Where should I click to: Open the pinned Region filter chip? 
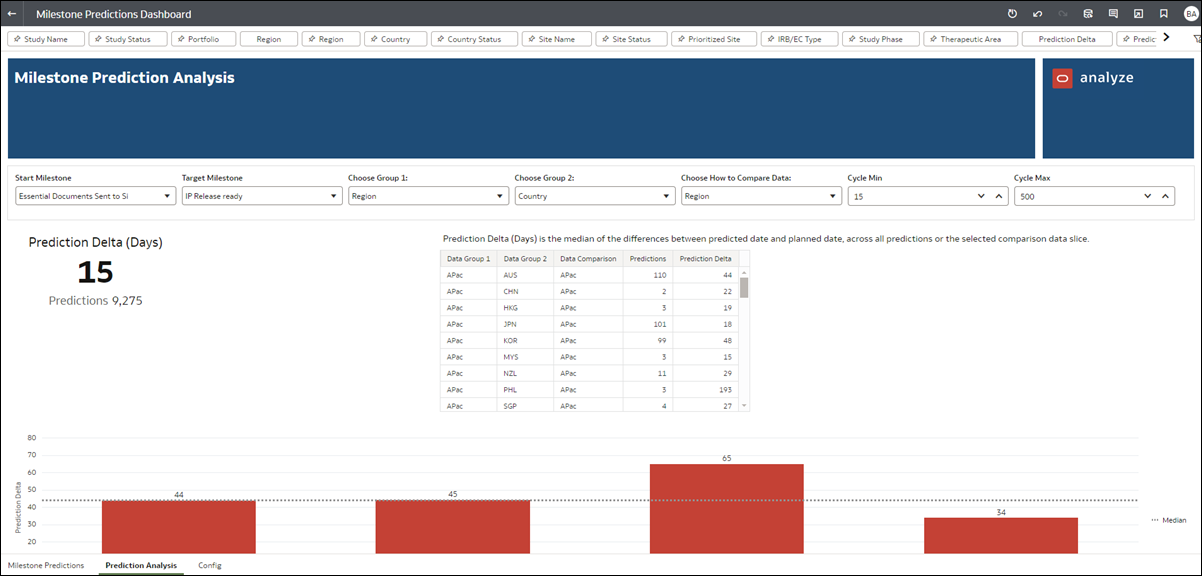330,39
